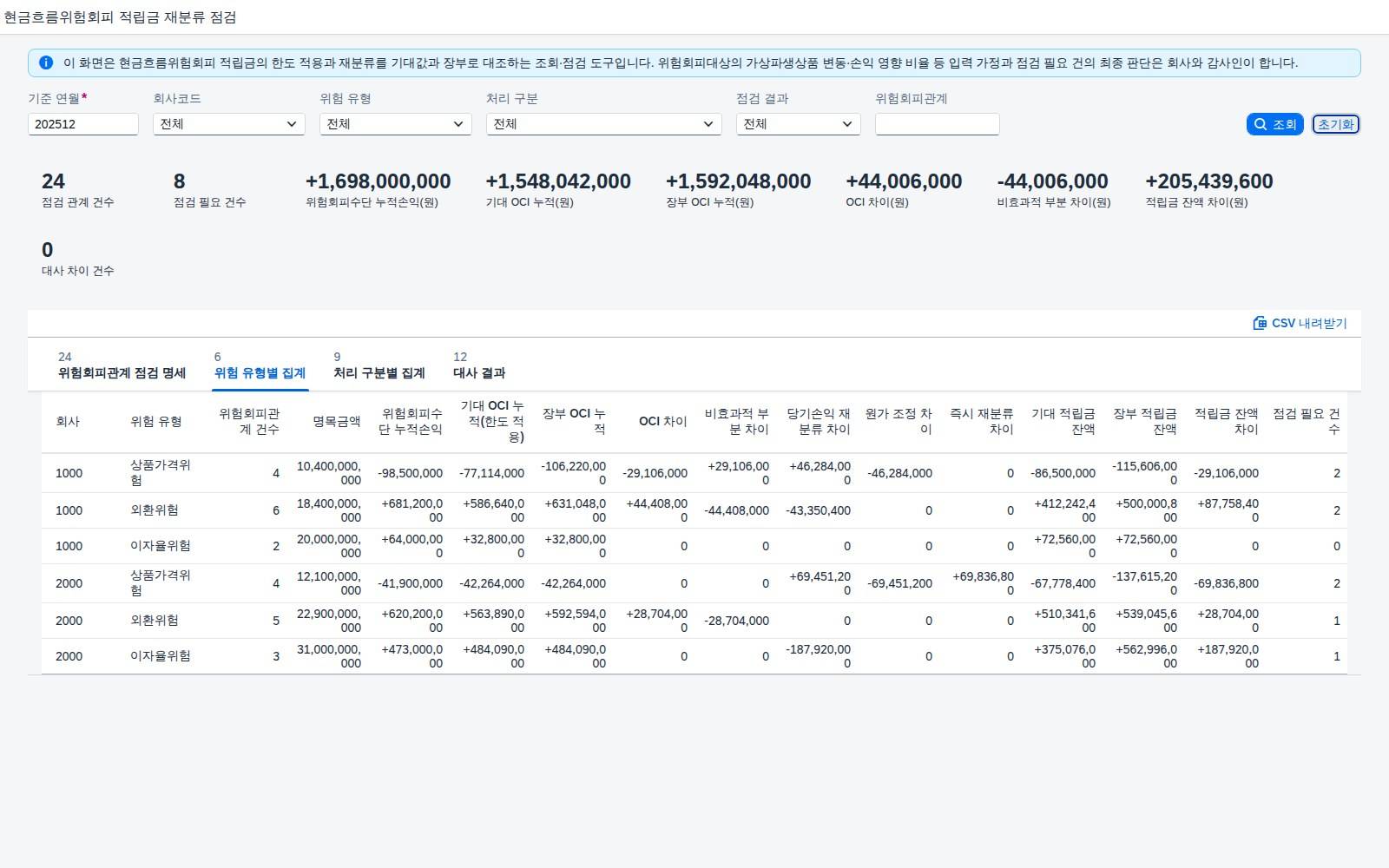This screenshot has height=868, width=1389.
Task: Click the 위험회피관계 text input
Action: 938,124
